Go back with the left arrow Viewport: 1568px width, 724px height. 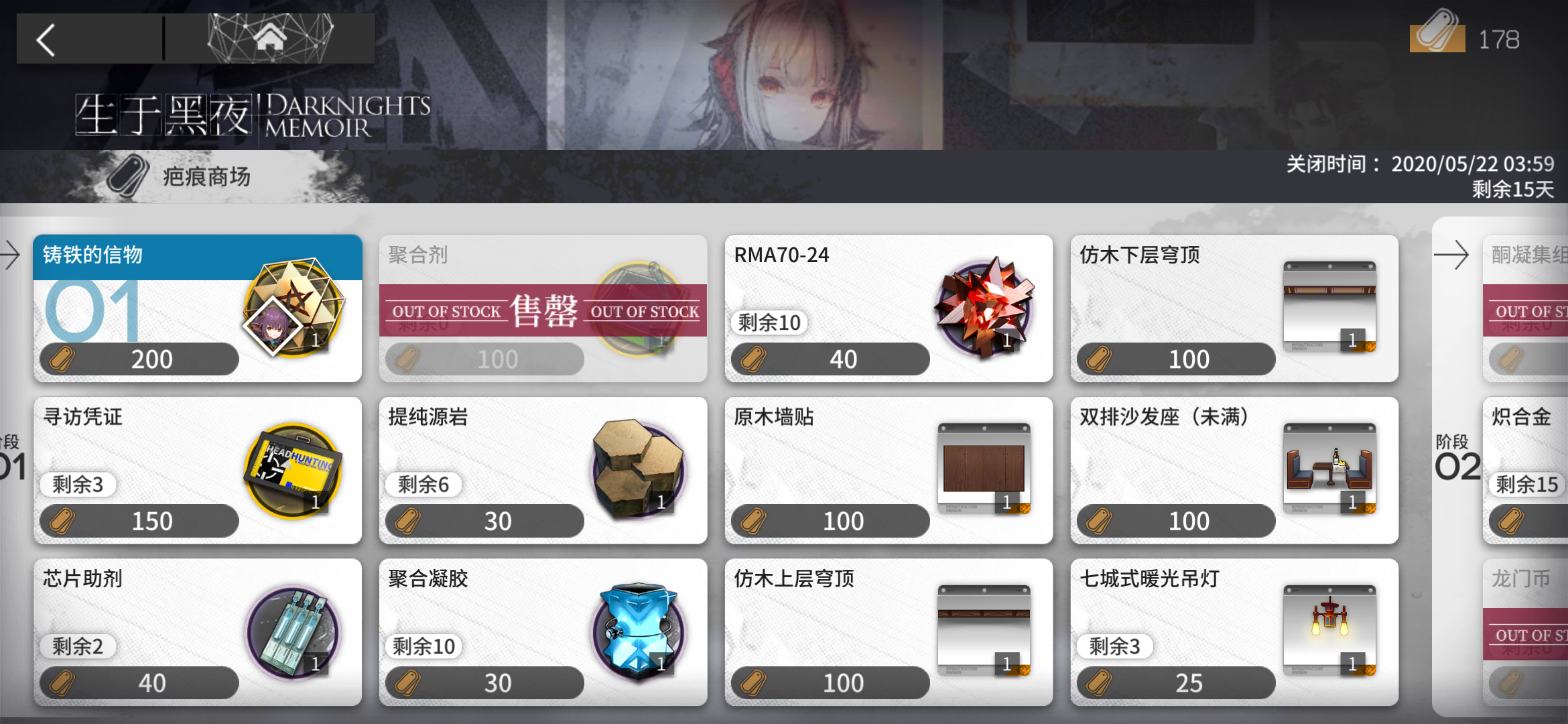[x=46, y=40]
